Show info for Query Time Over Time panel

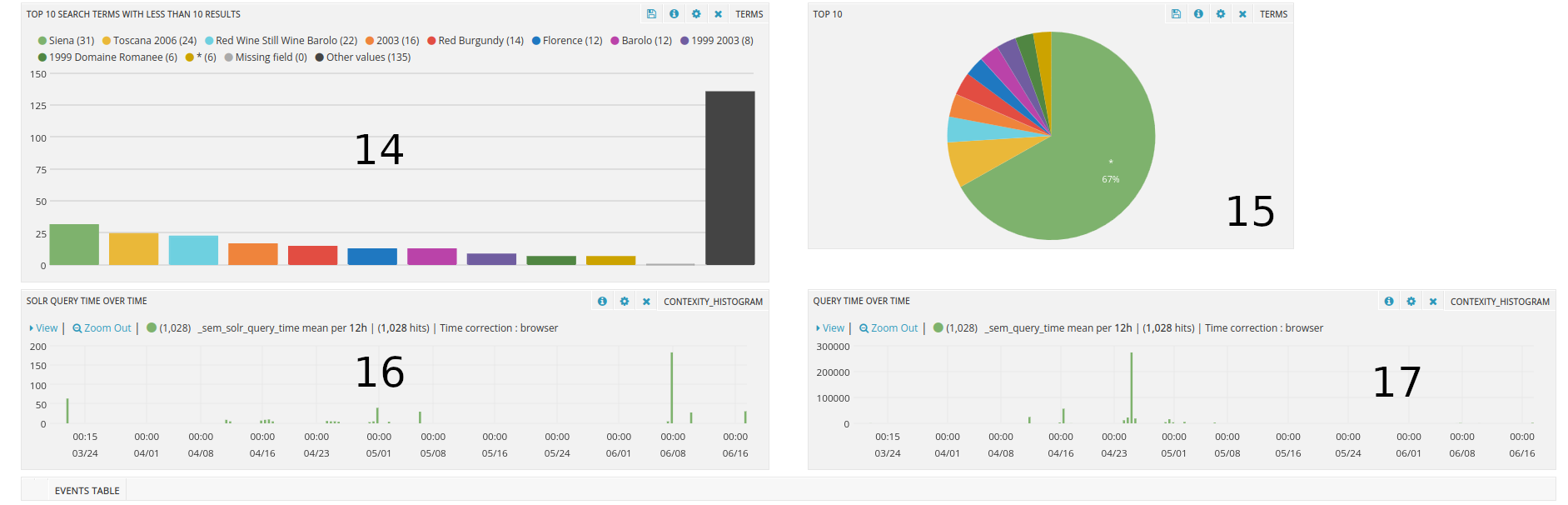1389,302
